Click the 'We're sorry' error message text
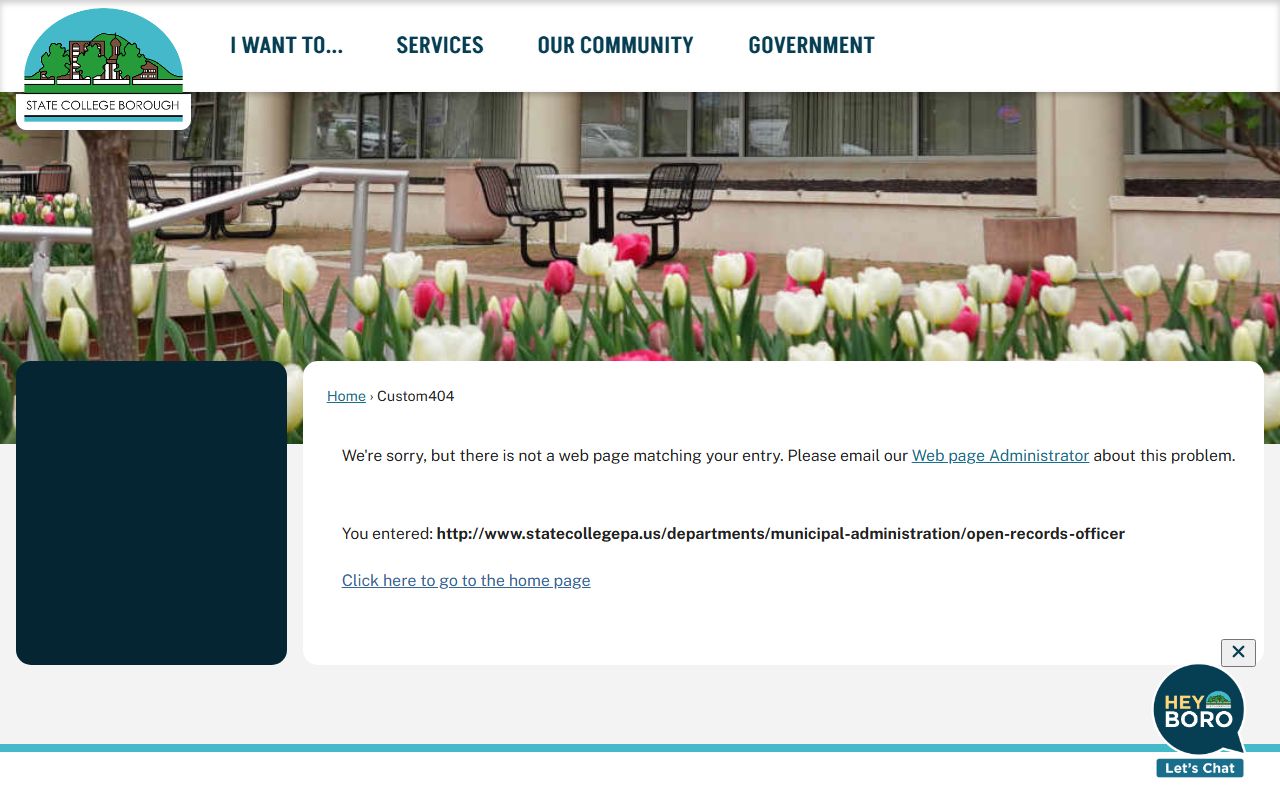 789,455
